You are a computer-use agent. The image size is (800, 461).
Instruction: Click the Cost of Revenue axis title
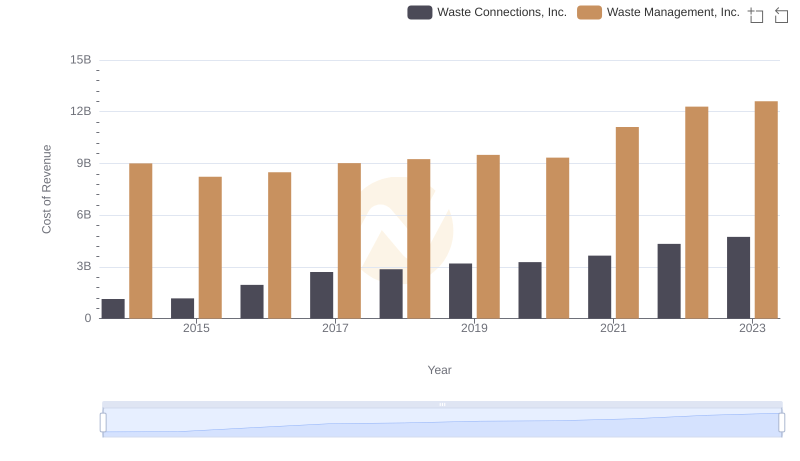click(46, 189)
